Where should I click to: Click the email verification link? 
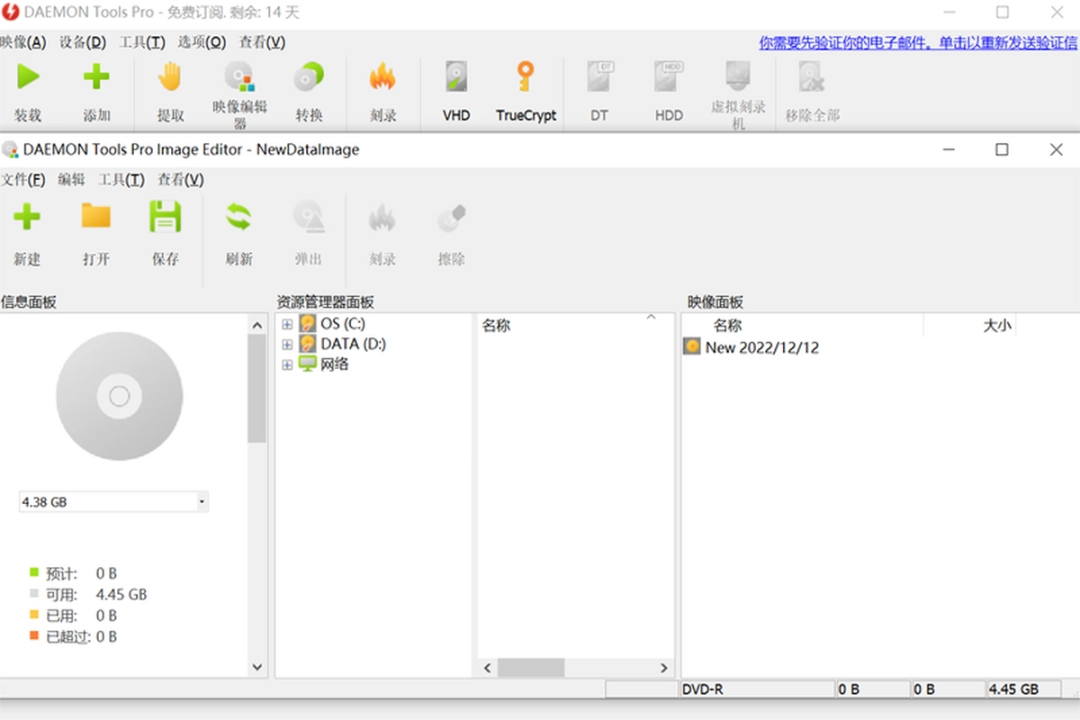(x=917, y=42)
